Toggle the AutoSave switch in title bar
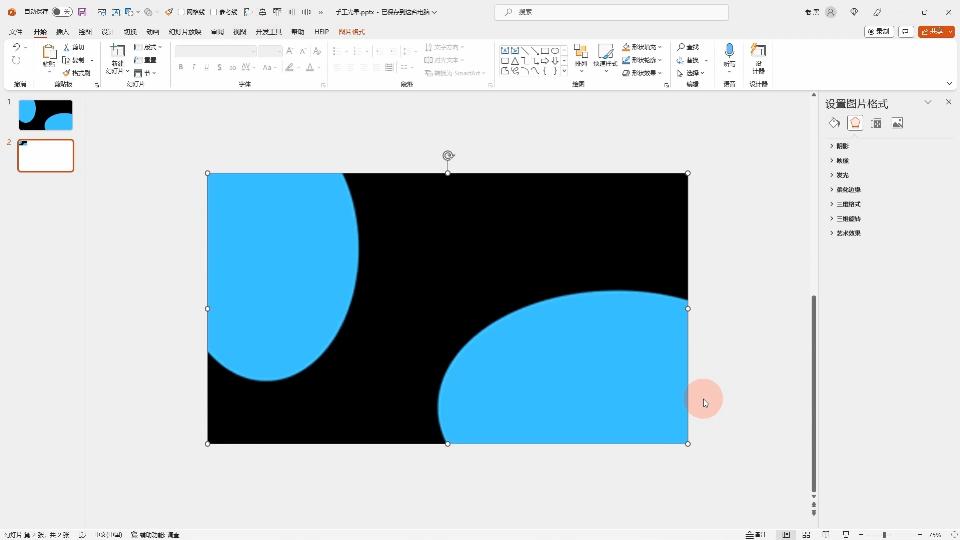Viewport: 960px width, 540px height. (60, 12)
